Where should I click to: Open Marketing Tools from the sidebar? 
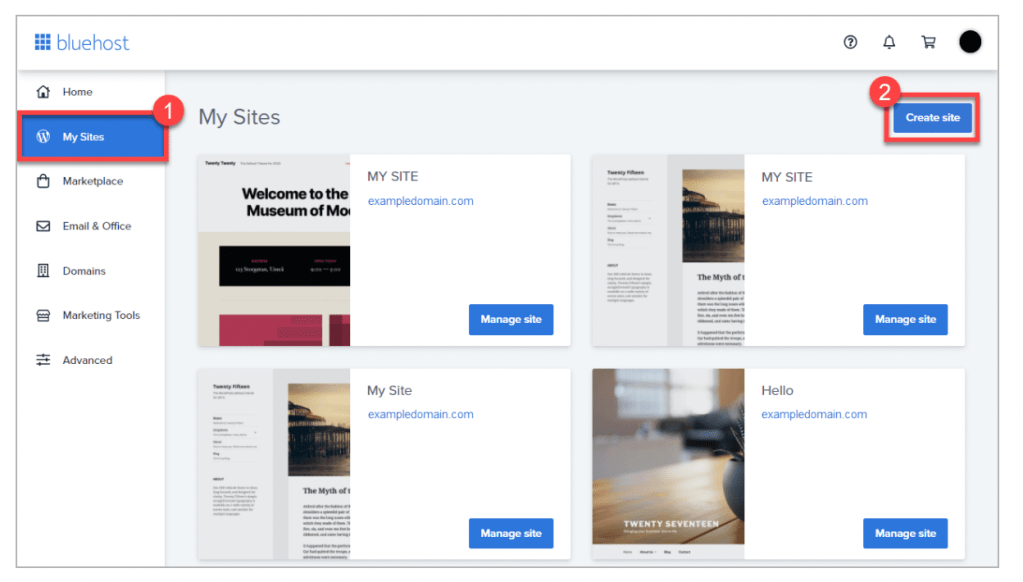(x=101, y=315)
